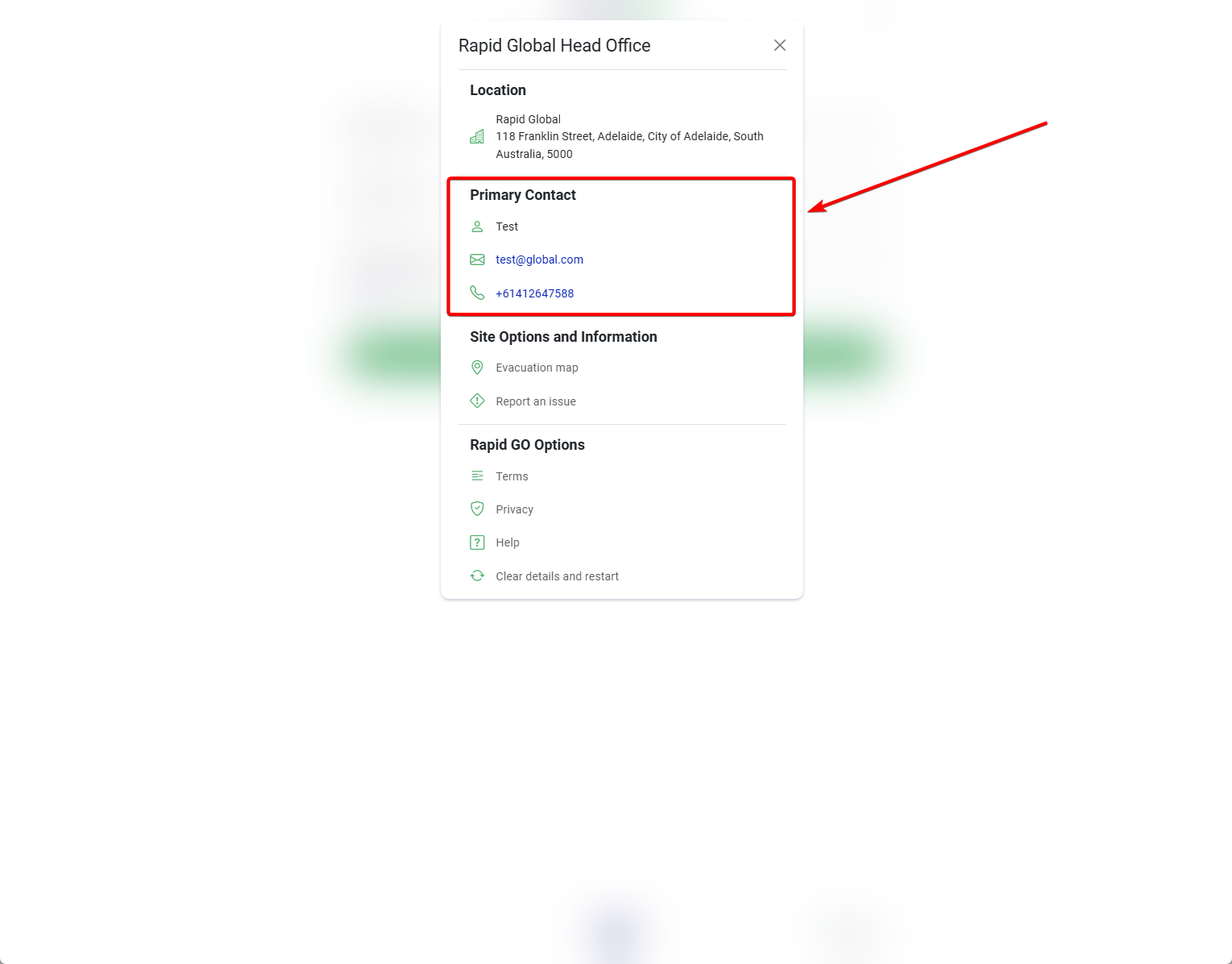This screenshot has height=964, width=1232.
Task: Click the refresh arrows icon for Clear details
Action: (x=477, y=575)
